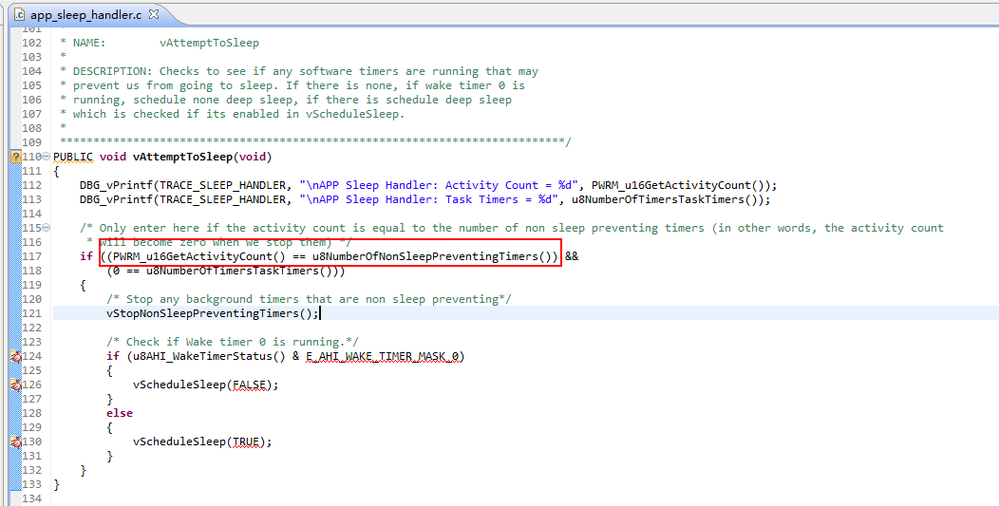Screen dimensions: 999x506
Task: Click the u8AHI_WakeTimerStatus() call
Action: point(209,356)
